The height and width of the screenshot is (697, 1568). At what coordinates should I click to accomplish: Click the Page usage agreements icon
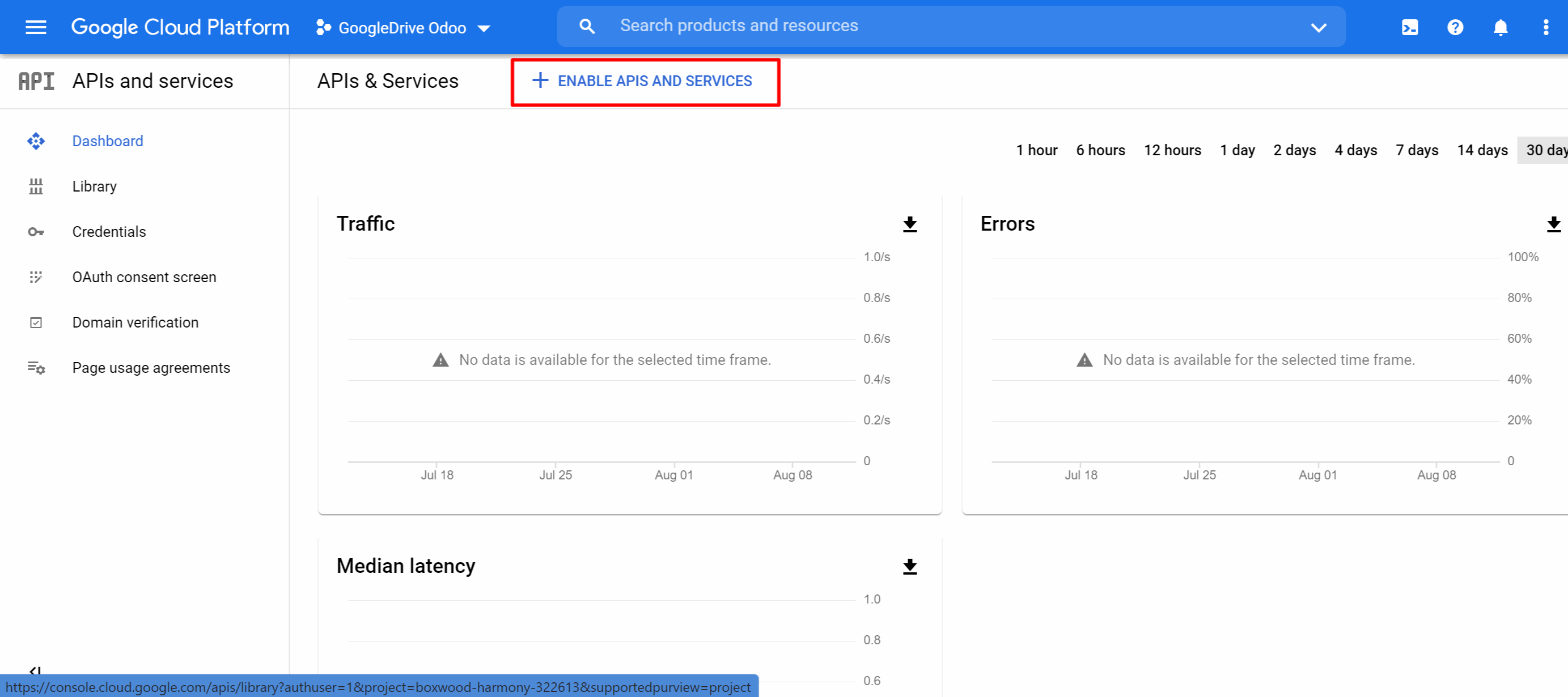coord(36,368)
